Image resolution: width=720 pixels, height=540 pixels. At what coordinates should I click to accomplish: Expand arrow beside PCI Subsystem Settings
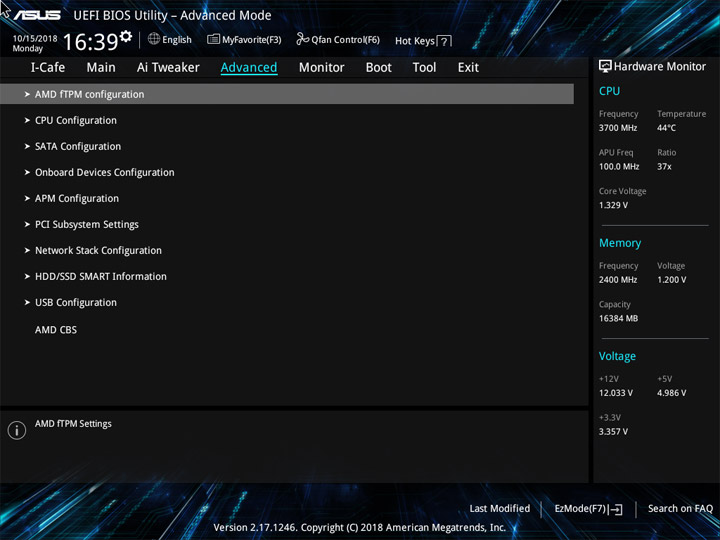tap(27, 225)
